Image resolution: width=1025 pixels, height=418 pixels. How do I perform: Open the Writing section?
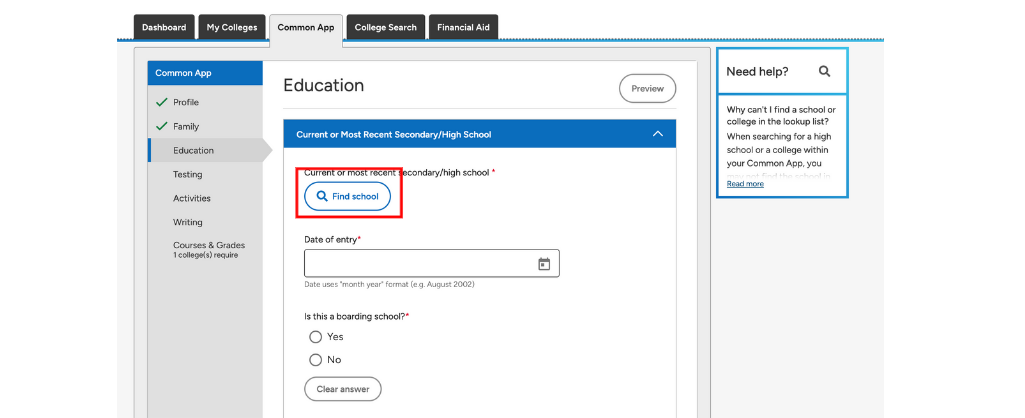[188, 222]
